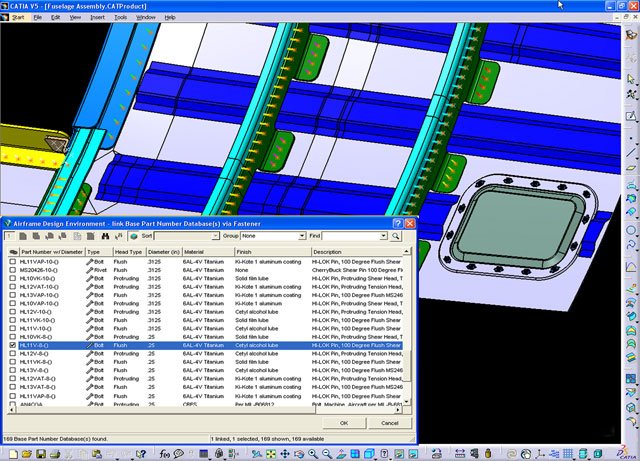Viewport: 640px width, 461px height.
Task: Click the binoculars find icon in dialog toolbar
Action: tap(105, 236)
